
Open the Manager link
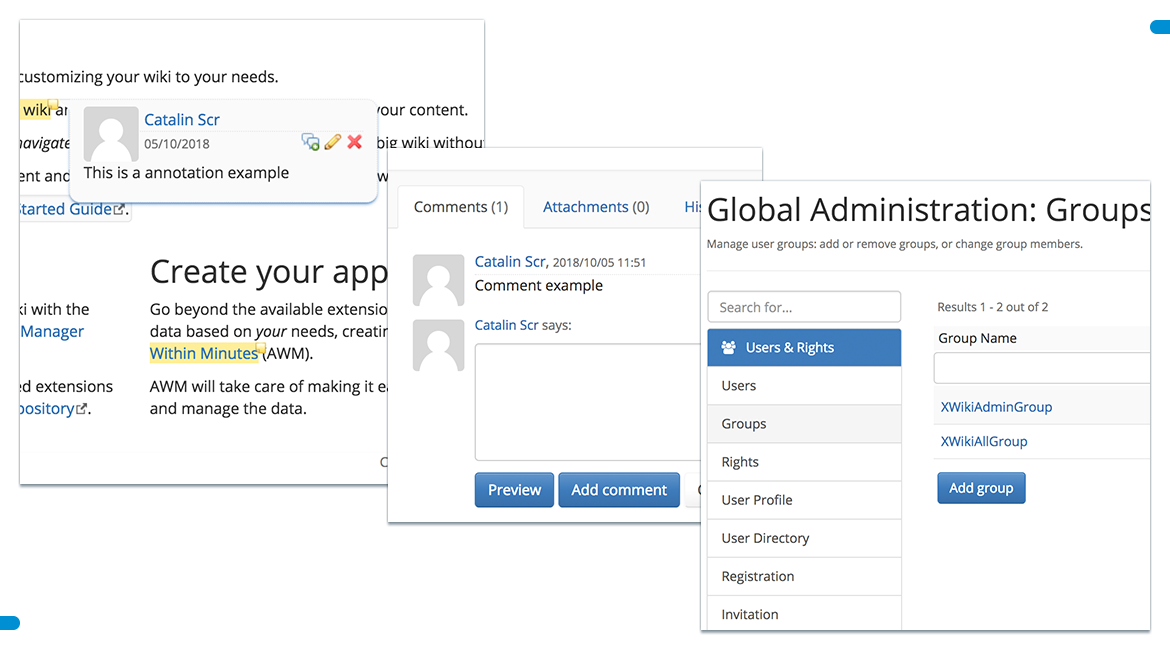click(x=52, y=331)
